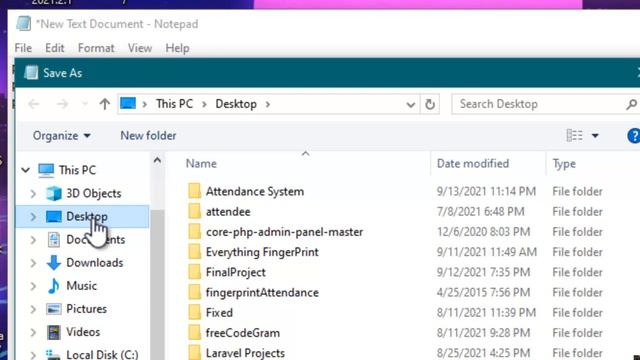Screen dimensions: 640x360
Task: Select 3D Objects in the sidebar
Action: coord(94,193)
